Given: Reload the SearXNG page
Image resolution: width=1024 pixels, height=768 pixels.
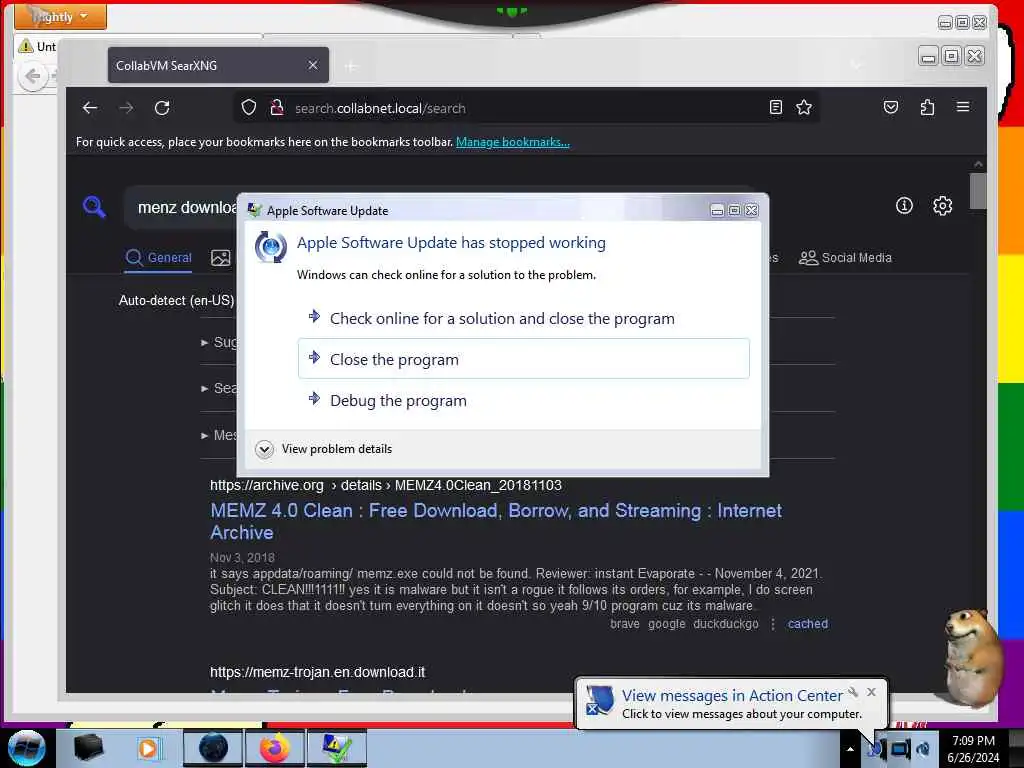Looking at the screenshot, I should (x=162, y=108).
